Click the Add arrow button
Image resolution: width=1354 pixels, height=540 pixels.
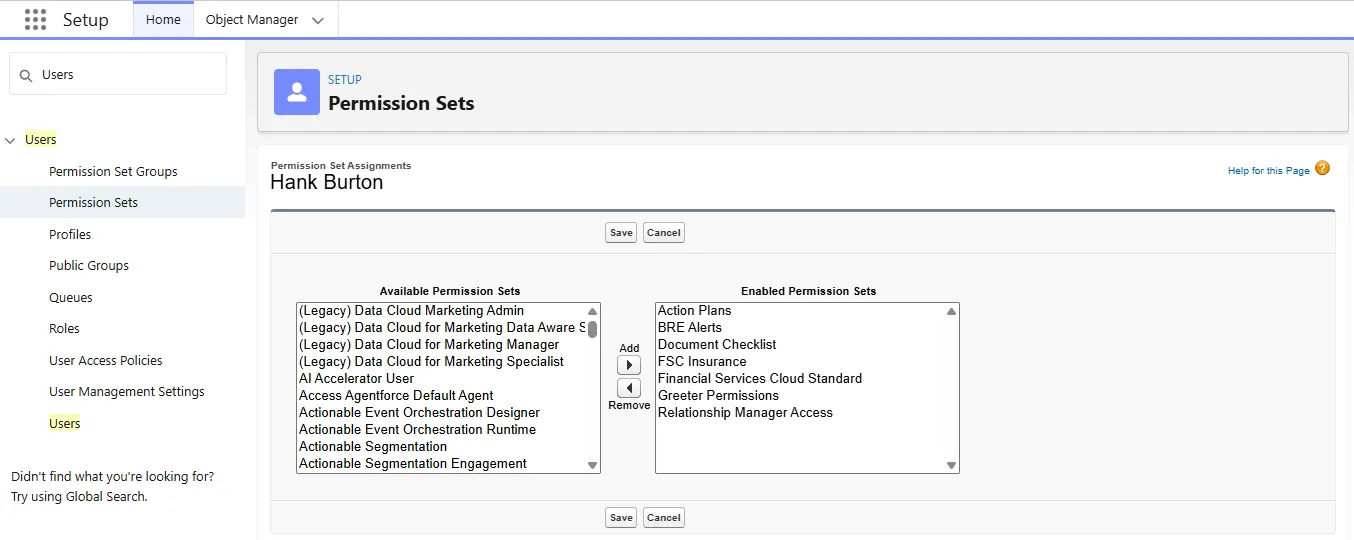pos(629,366)
